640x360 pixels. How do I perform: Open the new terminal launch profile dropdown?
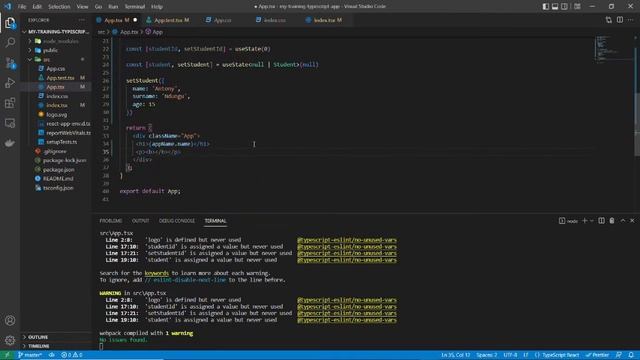pyautogui.click(x=592, y=221)
